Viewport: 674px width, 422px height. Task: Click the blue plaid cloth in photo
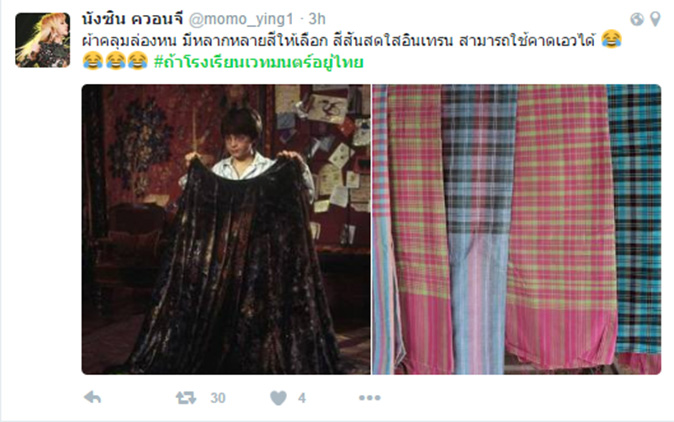(479, 228)
